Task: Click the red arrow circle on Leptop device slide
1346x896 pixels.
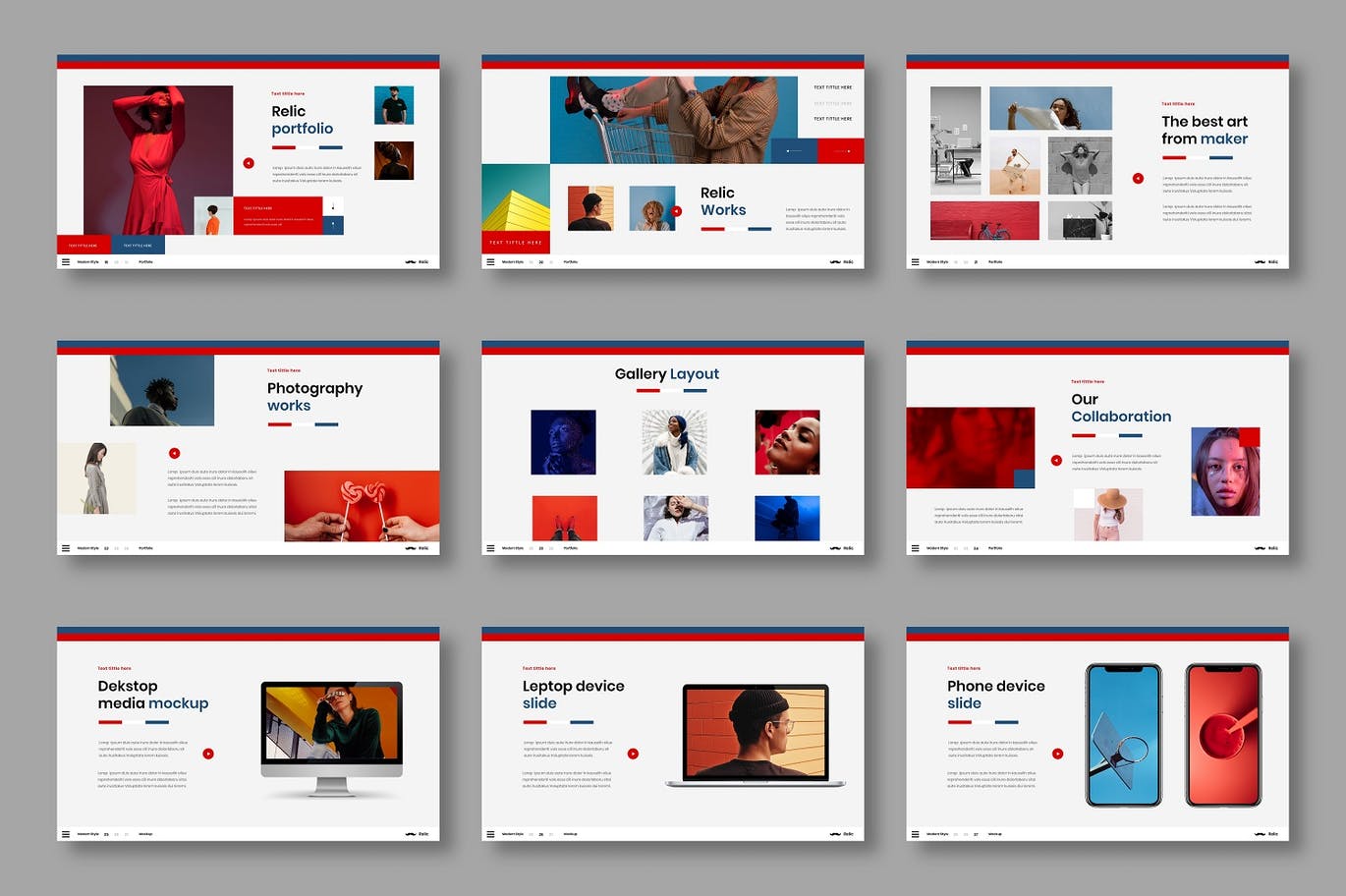Action: [x=633, y=754]
